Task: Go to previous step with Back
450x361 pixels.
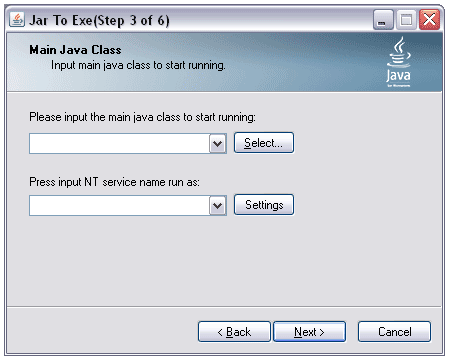Action: point(234,332)
